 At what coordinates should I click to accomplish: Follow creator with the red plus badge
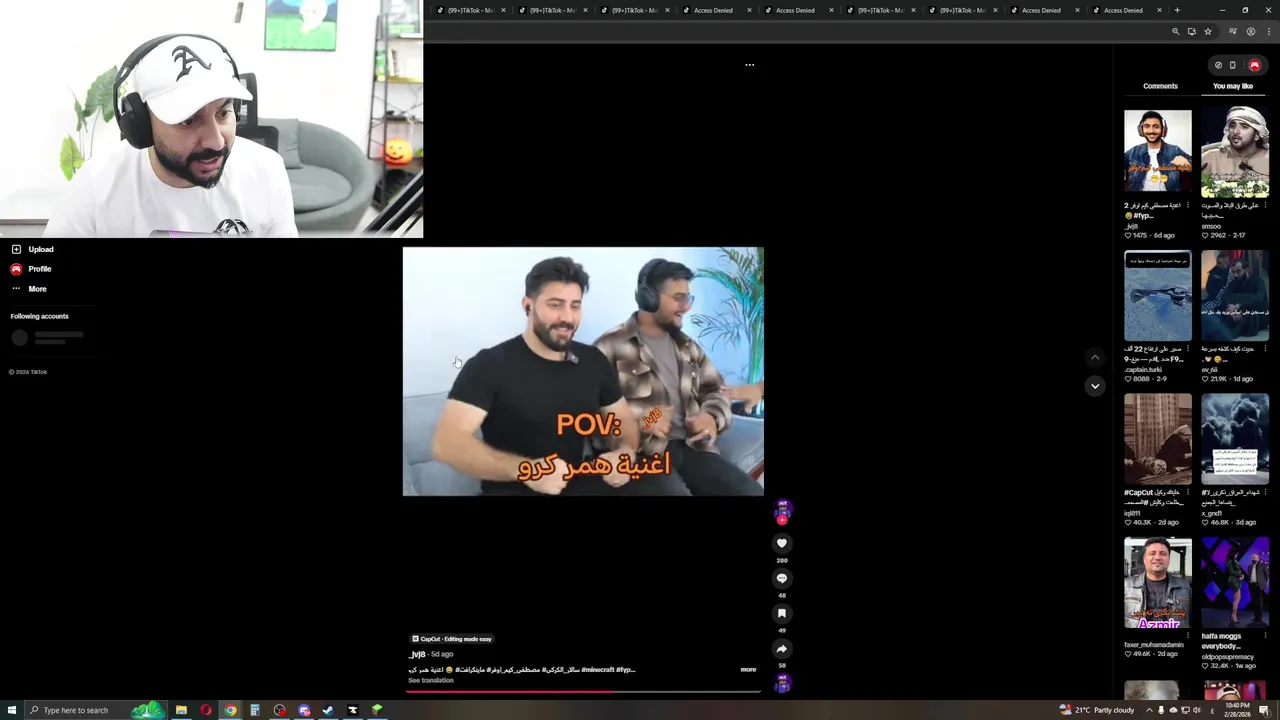pos(782,520)
